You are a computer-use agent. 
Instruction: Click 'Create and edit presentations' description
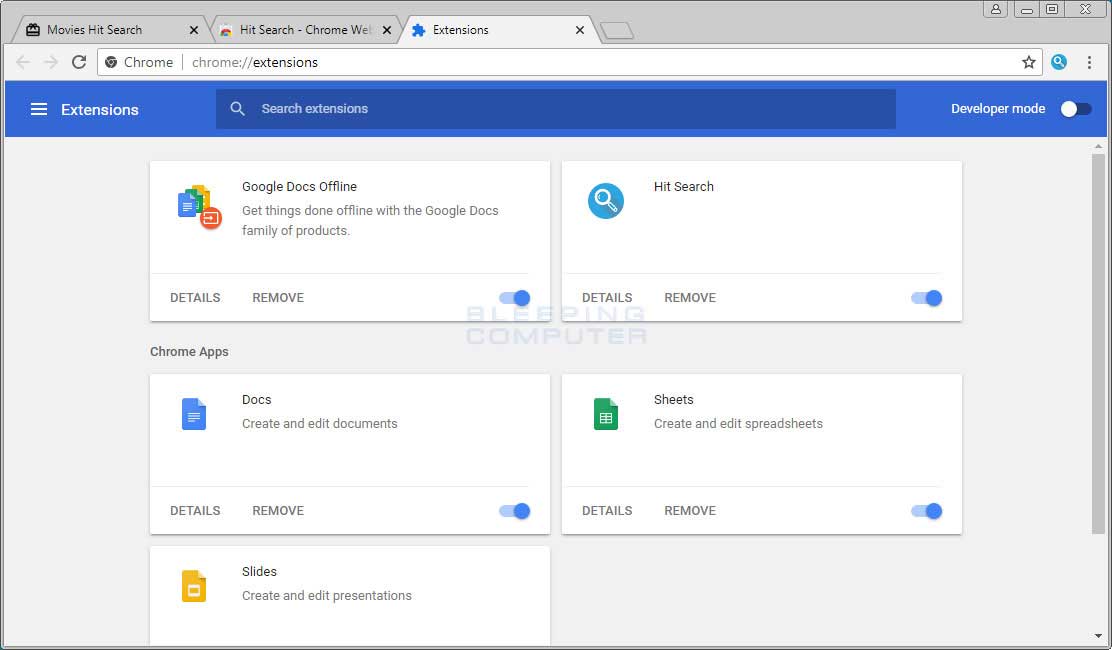point(327,595)
